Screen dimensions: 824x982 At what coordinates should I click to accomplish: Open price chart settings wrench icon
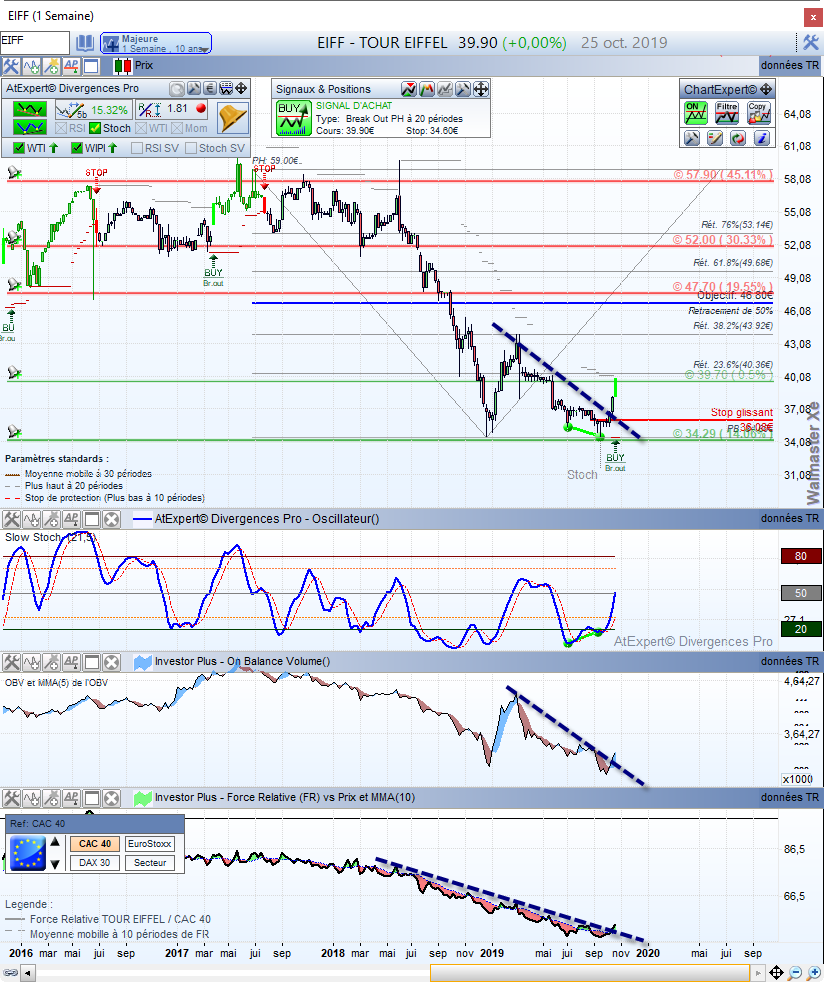(11, 66)
